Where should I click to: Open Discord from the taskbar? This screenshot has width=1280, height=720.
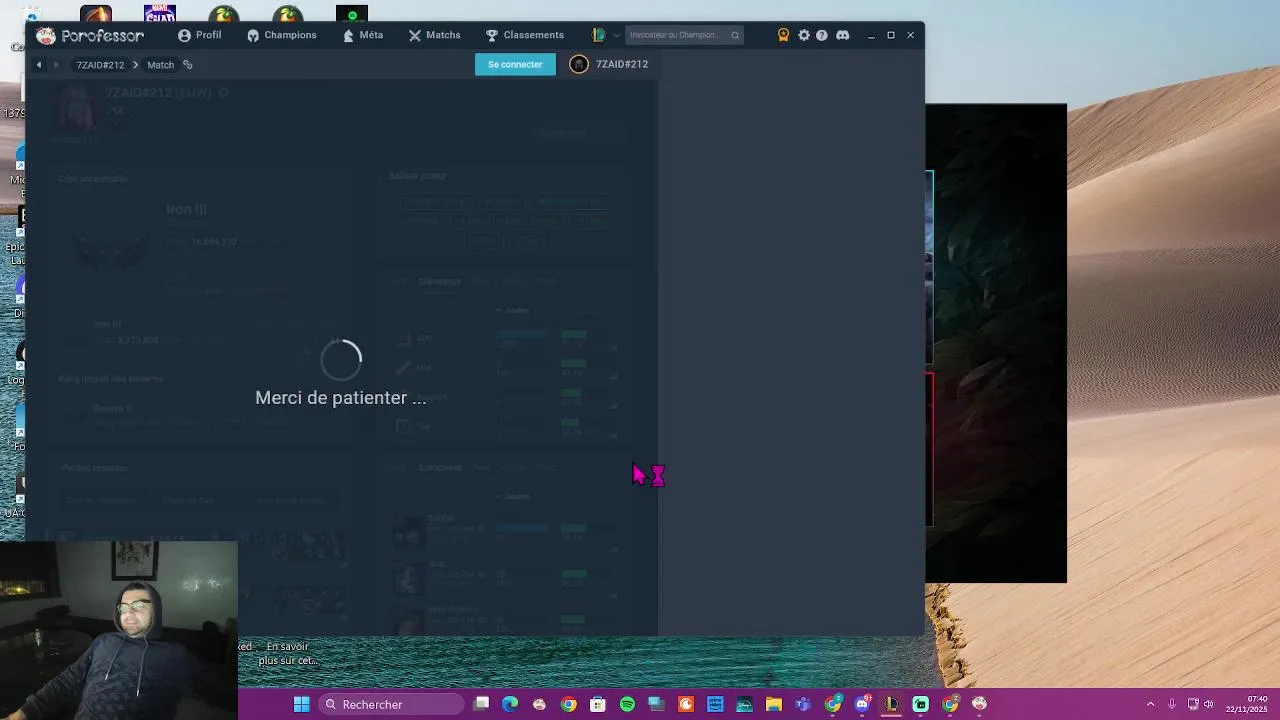click(x=862, y=704)
